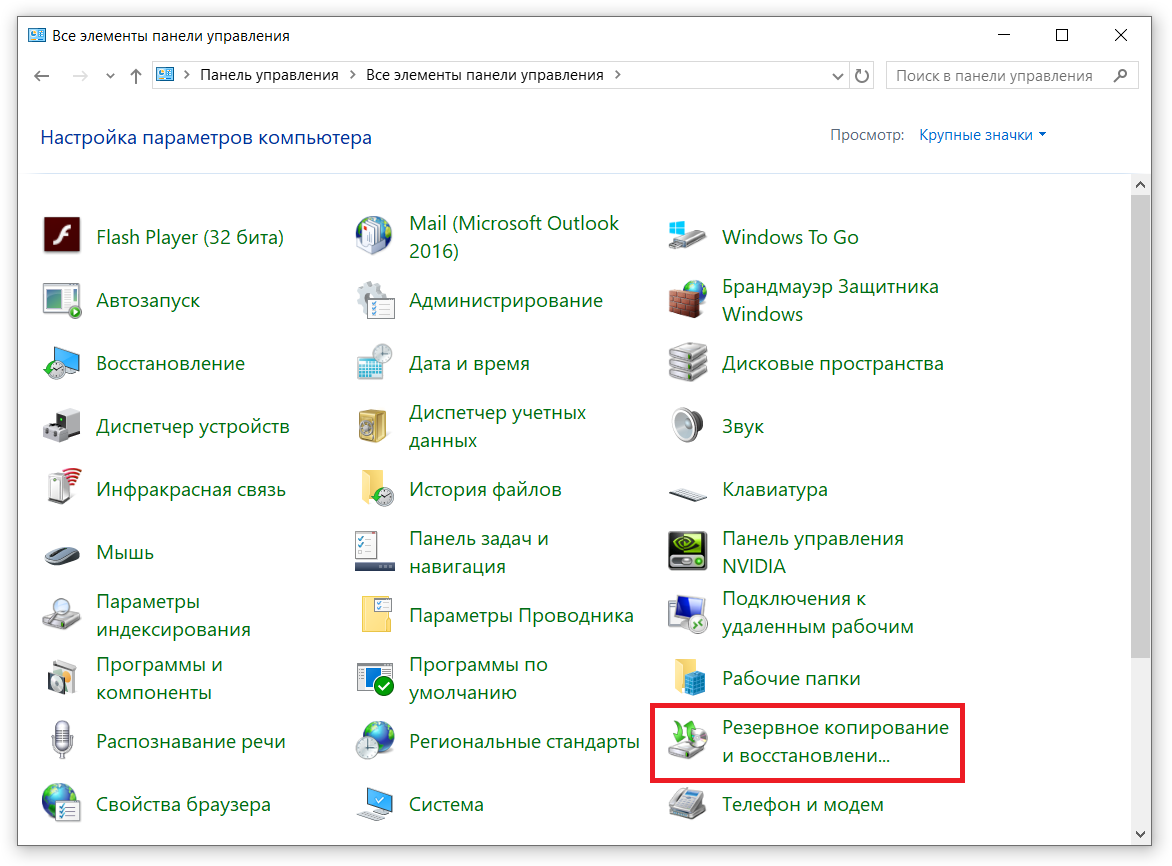This screenshot has height=866, width=1172.
Task: Click the История файлов icon
Action: 377,489
